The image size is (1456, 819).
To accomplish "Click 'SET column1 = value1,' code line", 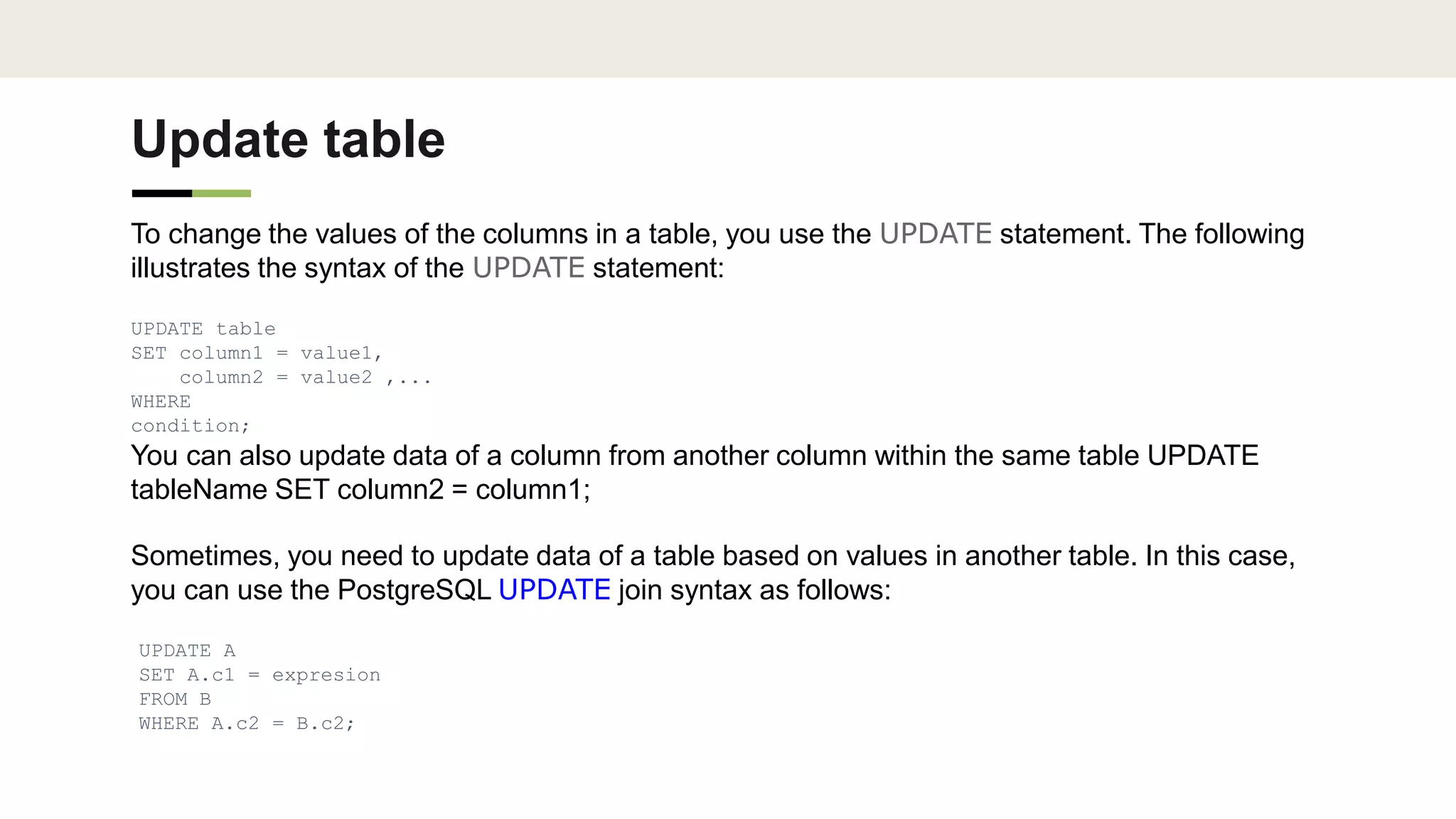I will pos(257,353).
